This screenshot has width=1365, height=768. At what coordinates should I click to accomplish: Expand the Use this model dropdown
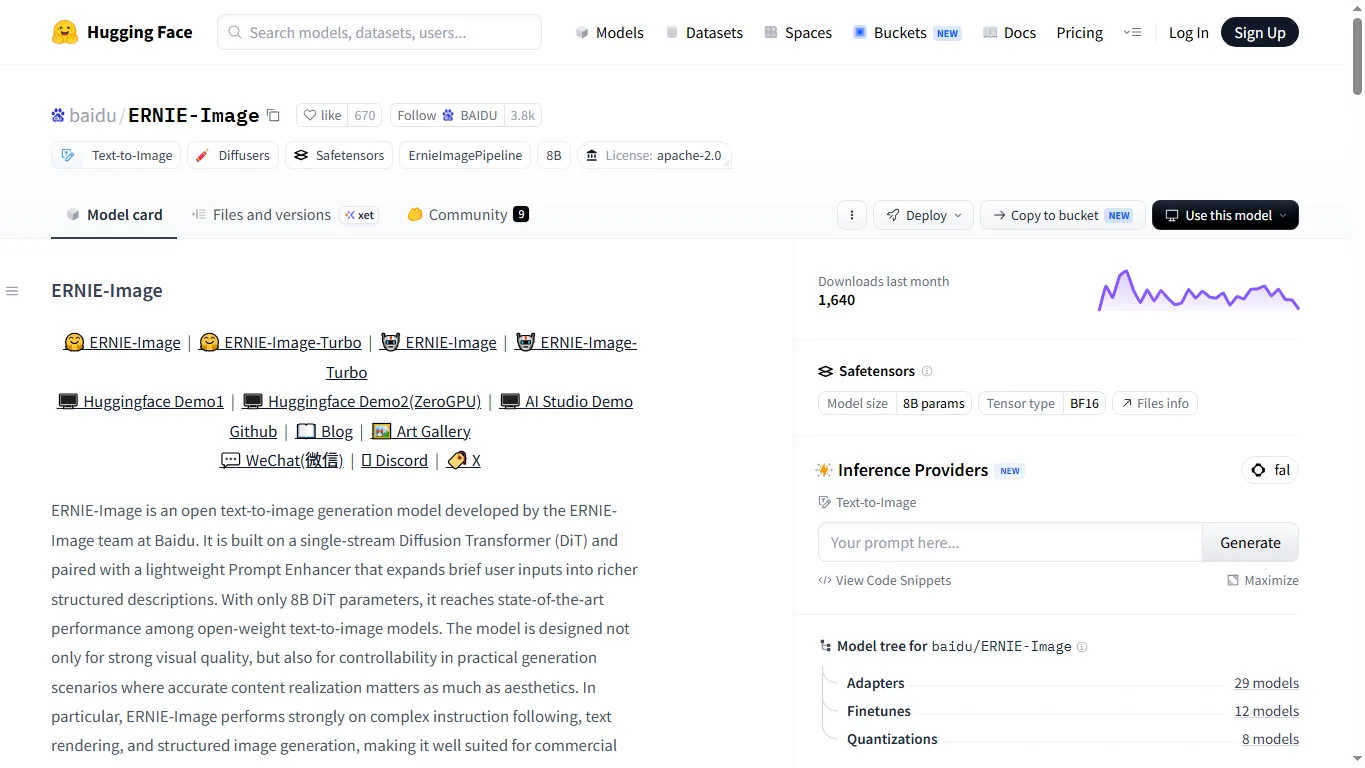1225,215
